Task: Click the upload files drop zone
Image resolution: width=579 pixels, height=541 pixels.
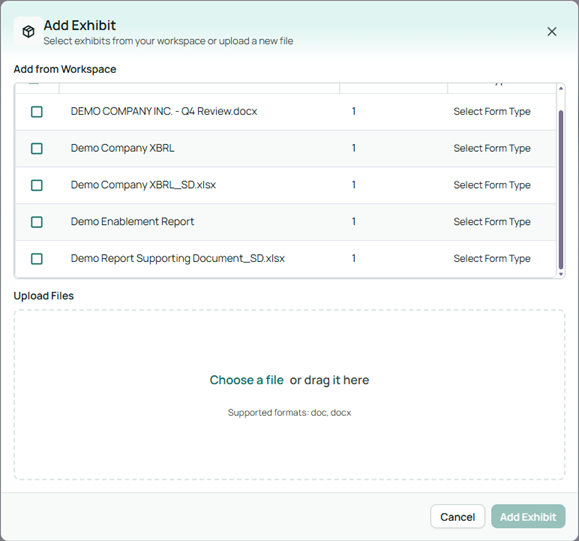Action: [290, 395]
